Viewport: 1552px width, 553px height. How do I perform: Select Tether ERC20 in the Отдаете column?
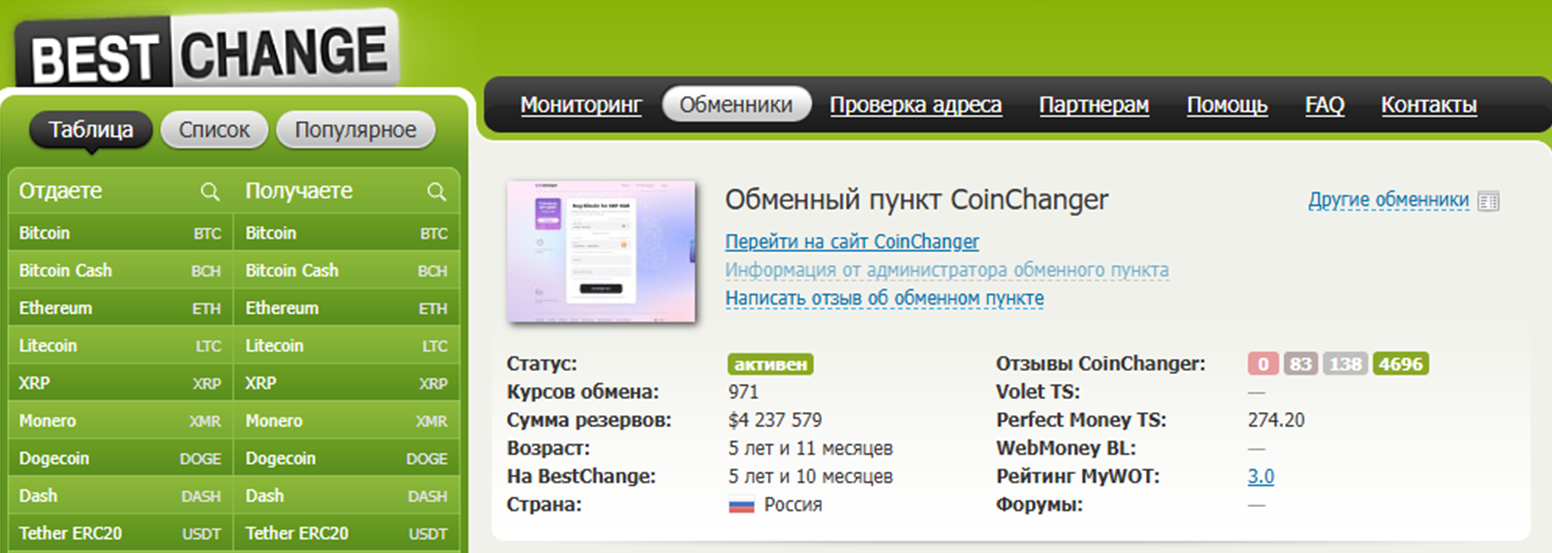tap(120, 533)
